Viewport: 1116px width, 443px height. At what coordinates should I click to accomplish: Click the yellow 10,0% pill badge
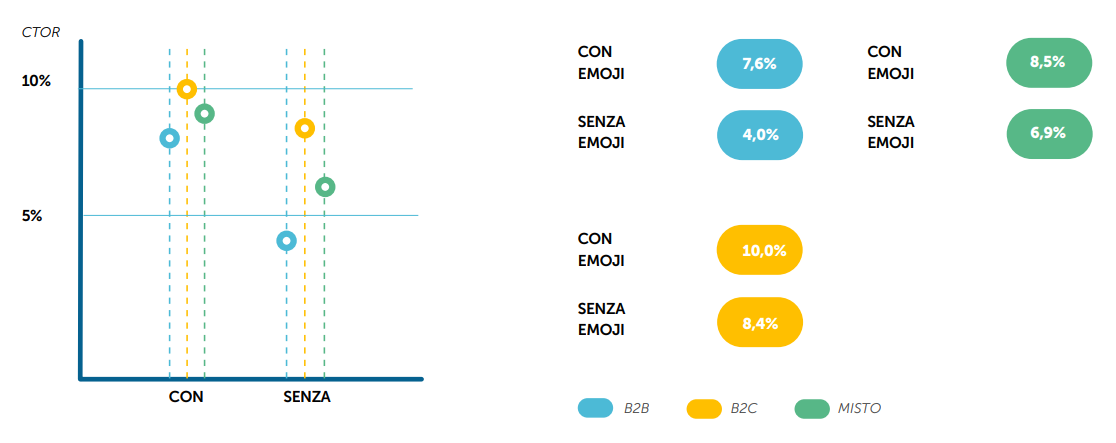pyautogui.click(x=760, y=251)
